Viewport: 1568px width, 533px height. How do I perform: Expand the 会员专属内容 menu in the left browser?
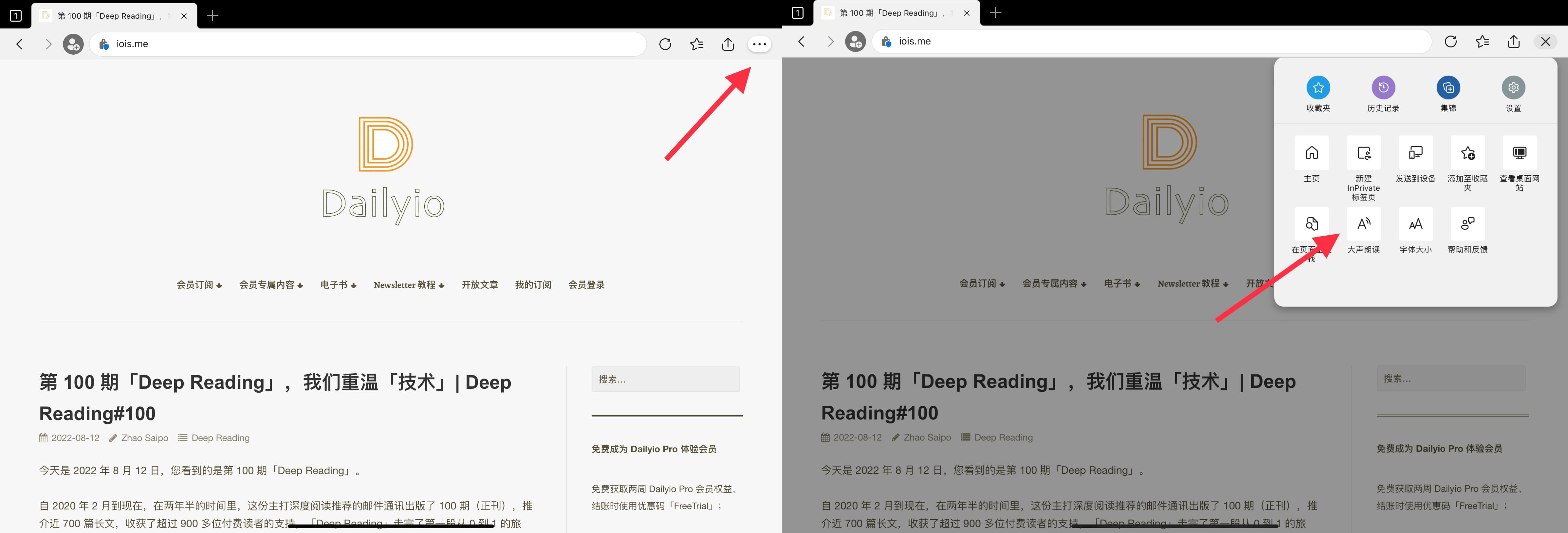[271, 285]
